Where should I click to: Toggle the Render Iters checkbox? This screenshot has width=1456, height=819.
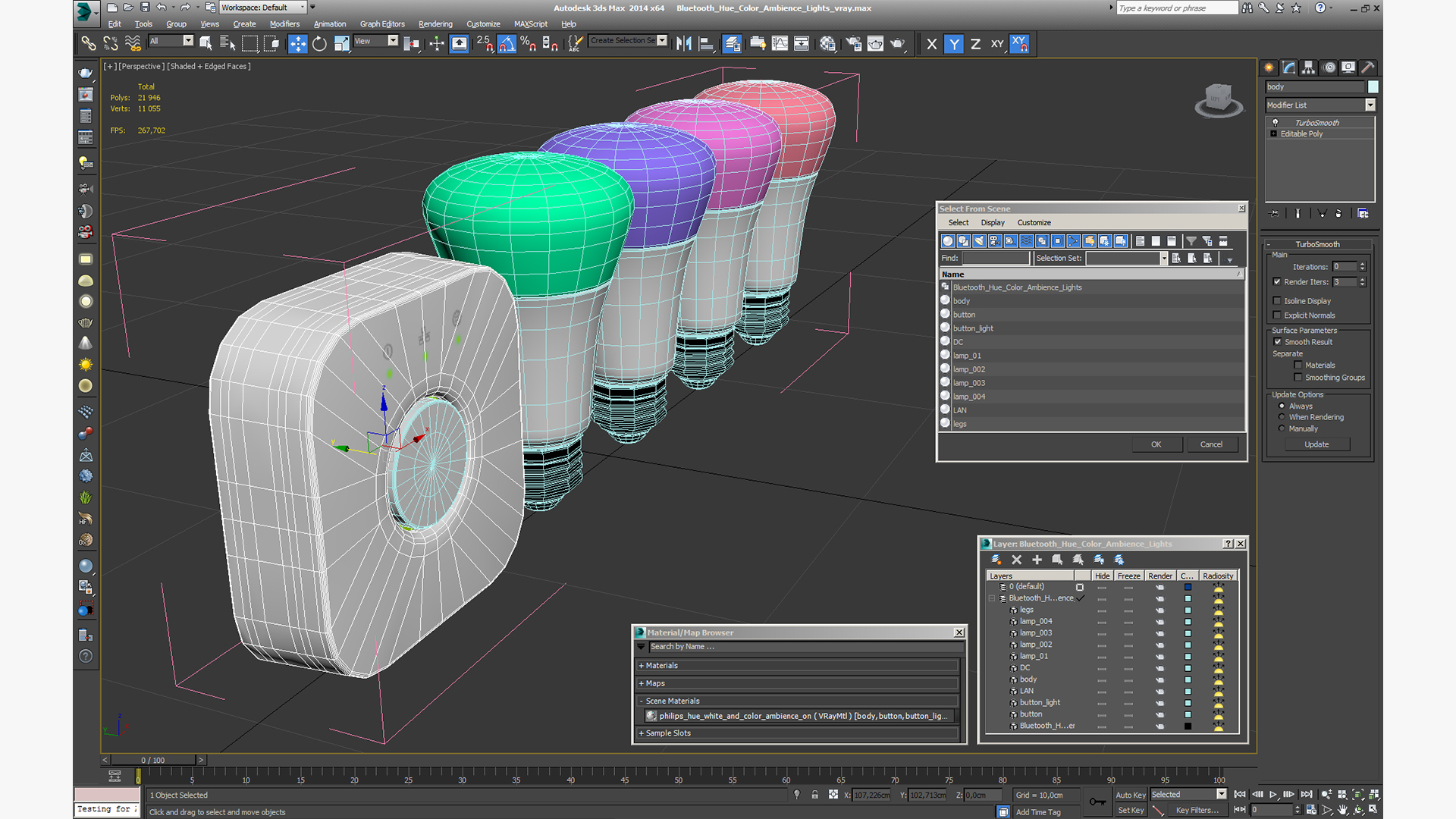coord(1277,281)
